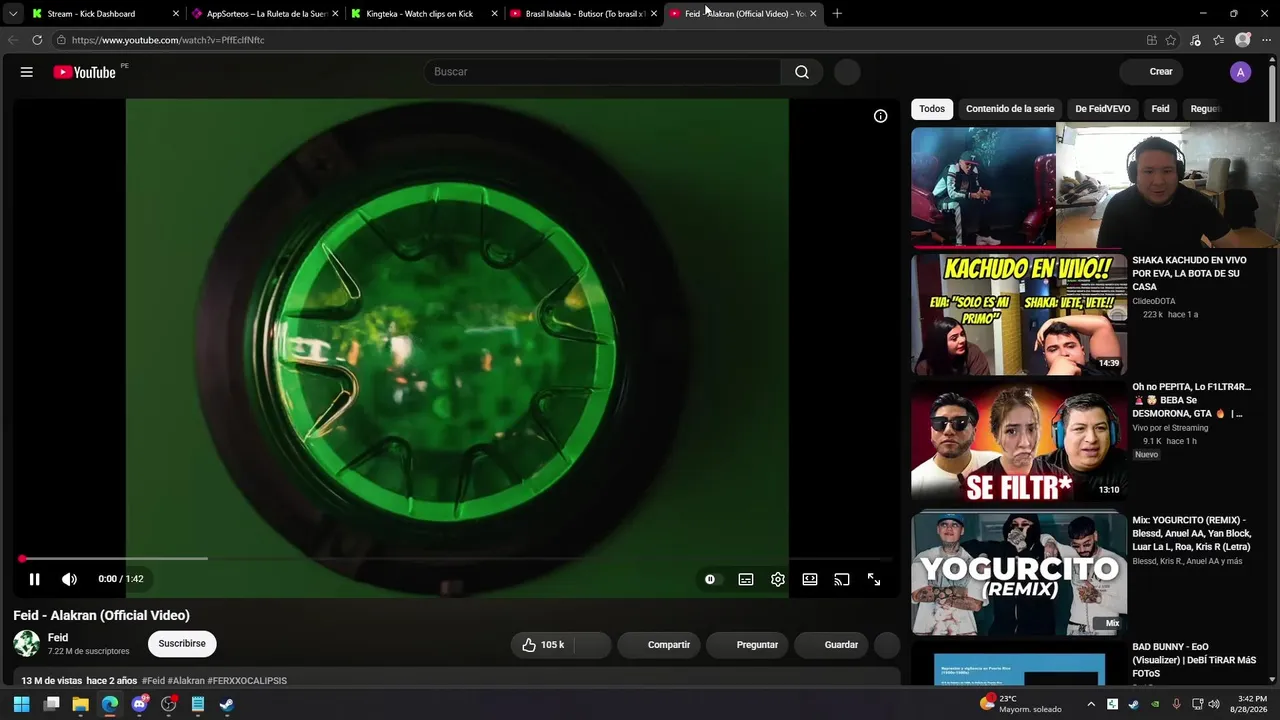Open the BAD BUNNY - EoO video title
Screen dimensions: 1280x720
1194,660
